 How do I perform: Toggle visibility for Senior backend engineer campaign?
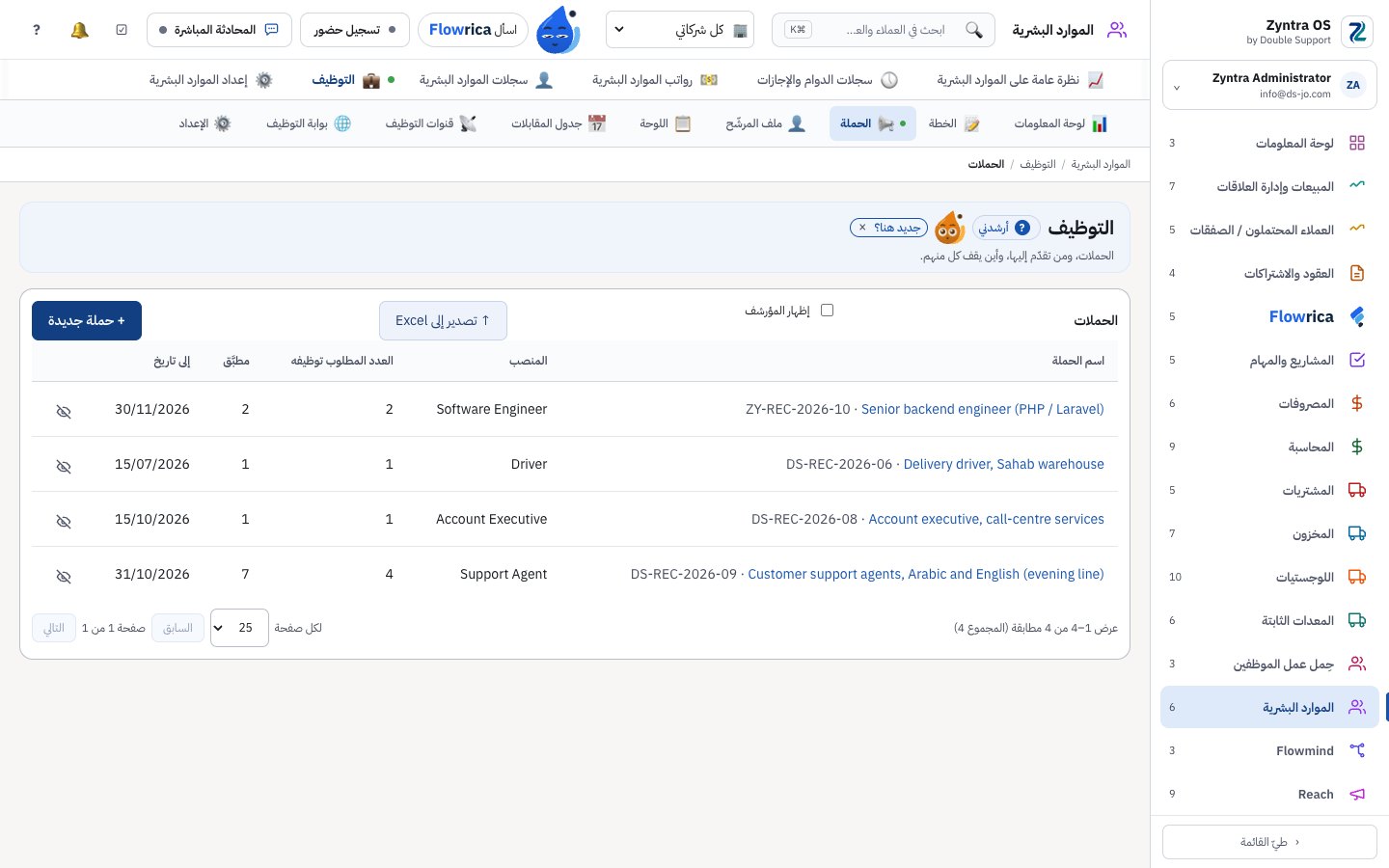point(64,412)
